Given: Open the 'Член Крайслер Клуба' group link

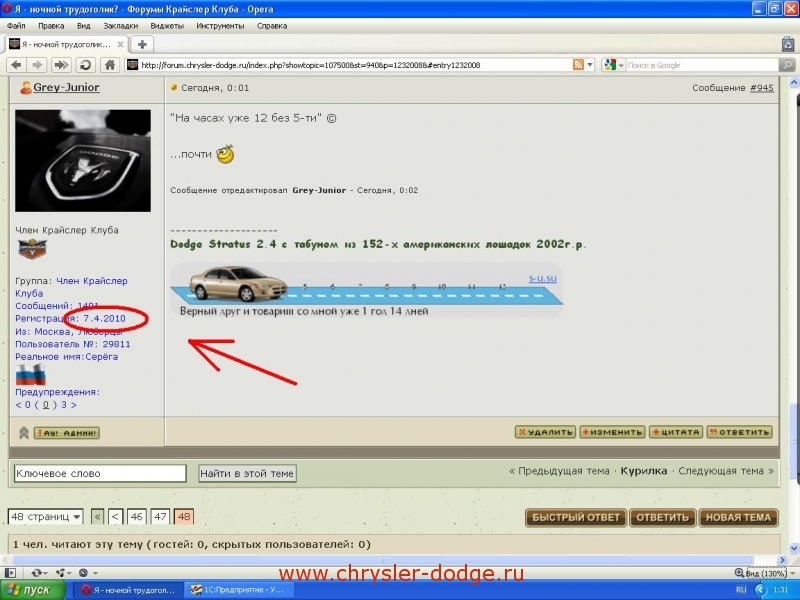Looking at the screenshot, I should click(71, 287).
